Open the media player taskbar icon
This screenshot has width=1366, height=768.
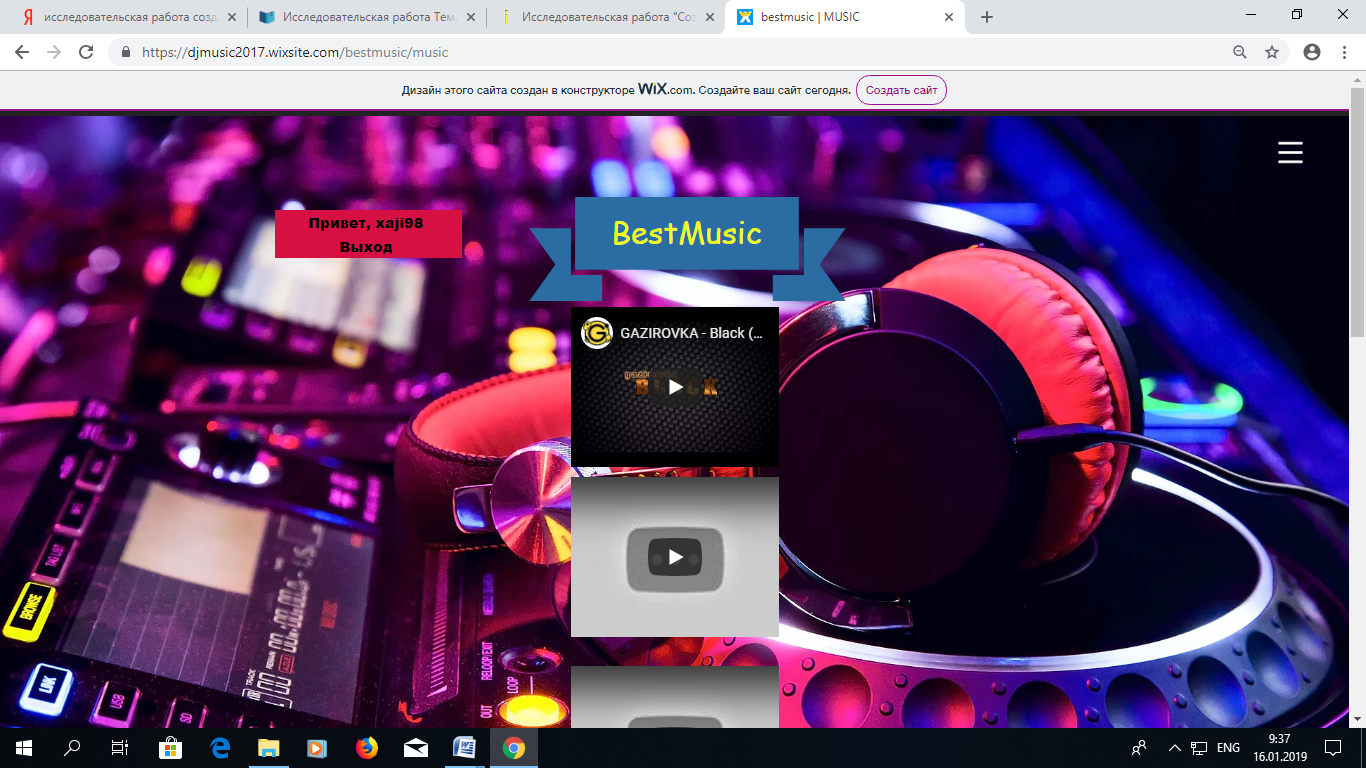318,748
